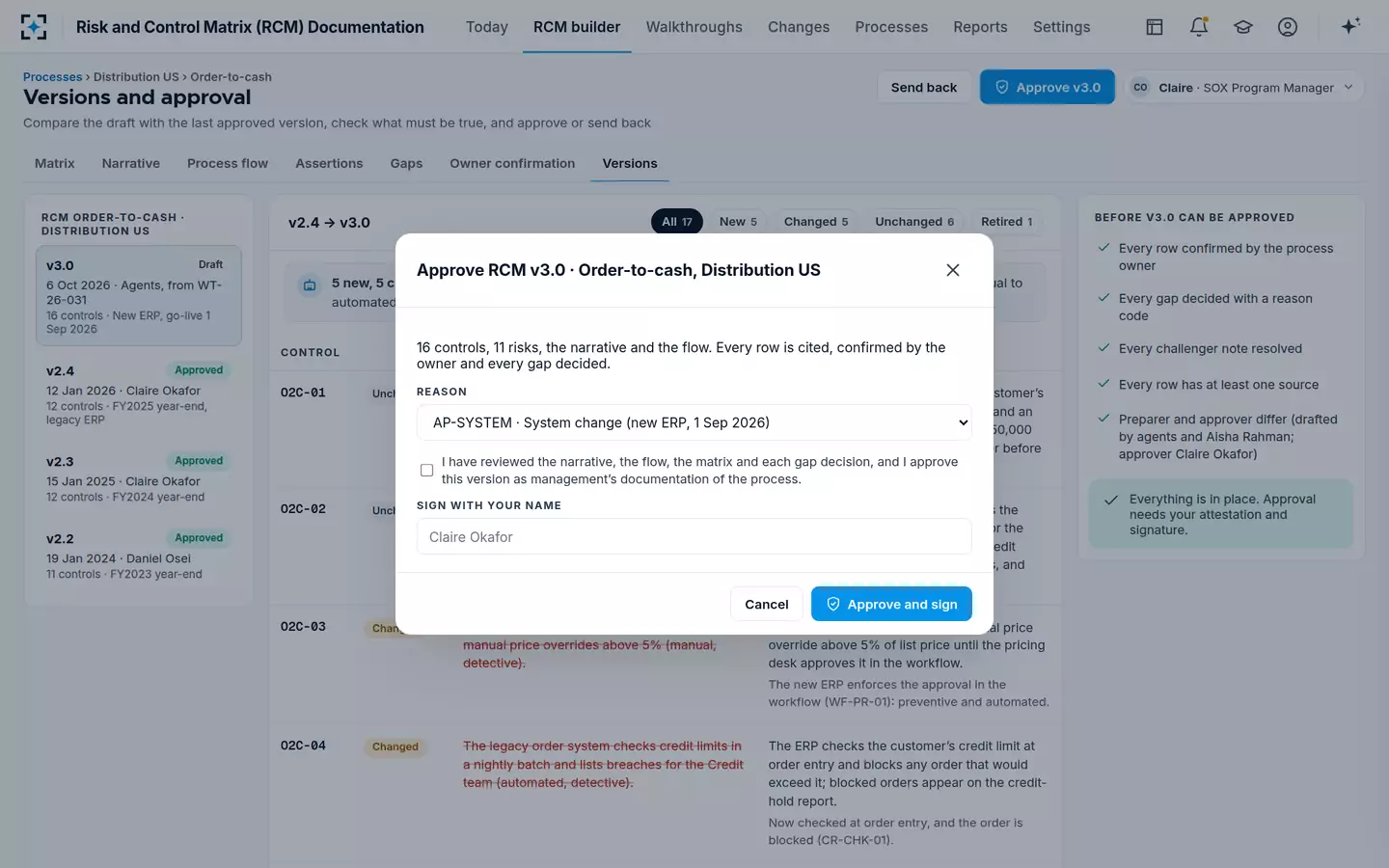
Task: Open the user account icon
Action: tap(1288, 27)
